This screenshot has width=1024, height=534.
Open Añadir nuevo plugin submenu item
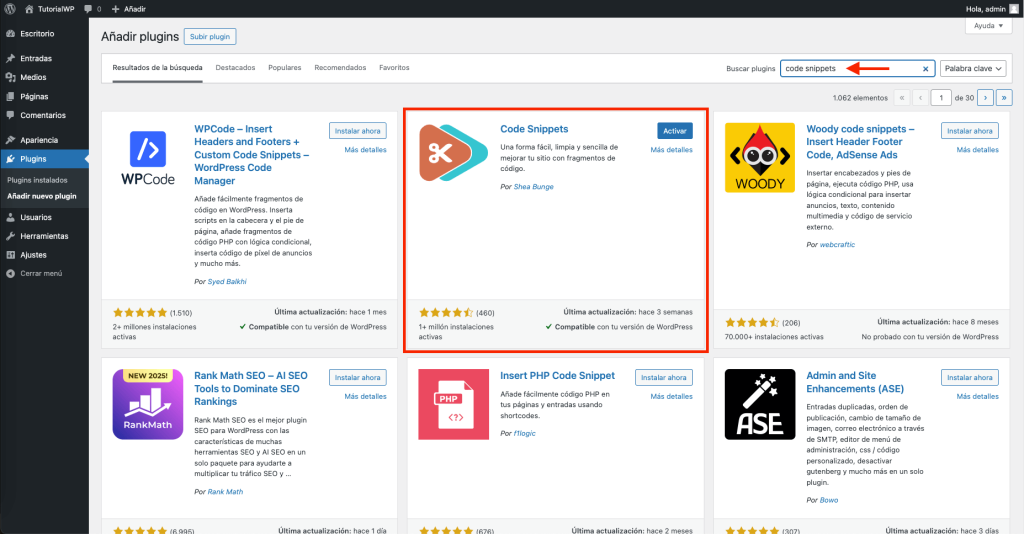(42, 196)
